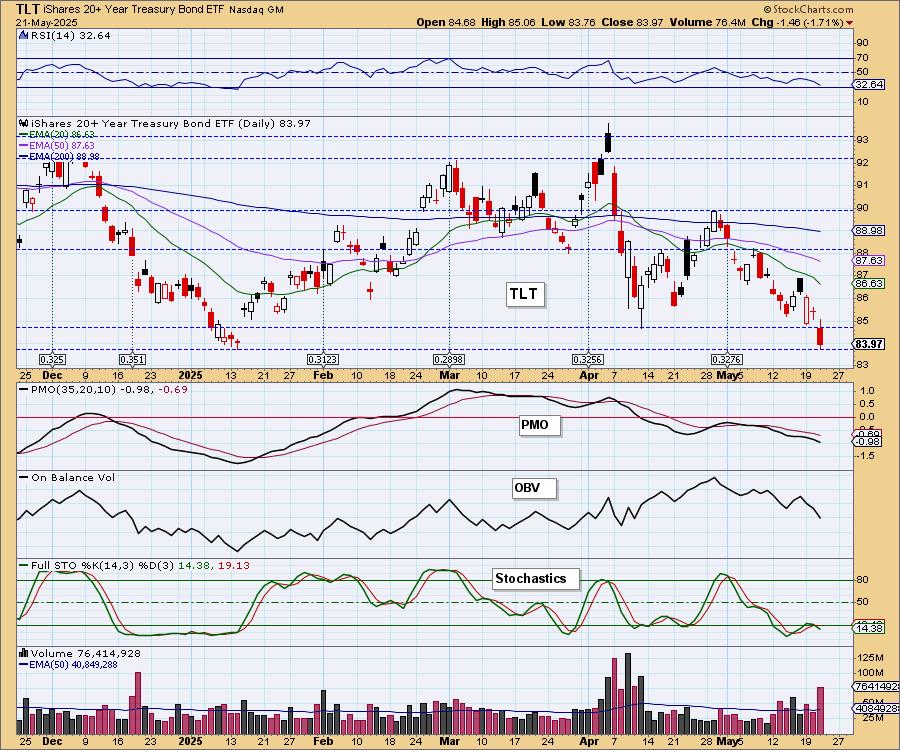Click the 'Volume 76.4M' header value

tap(707, 22)
